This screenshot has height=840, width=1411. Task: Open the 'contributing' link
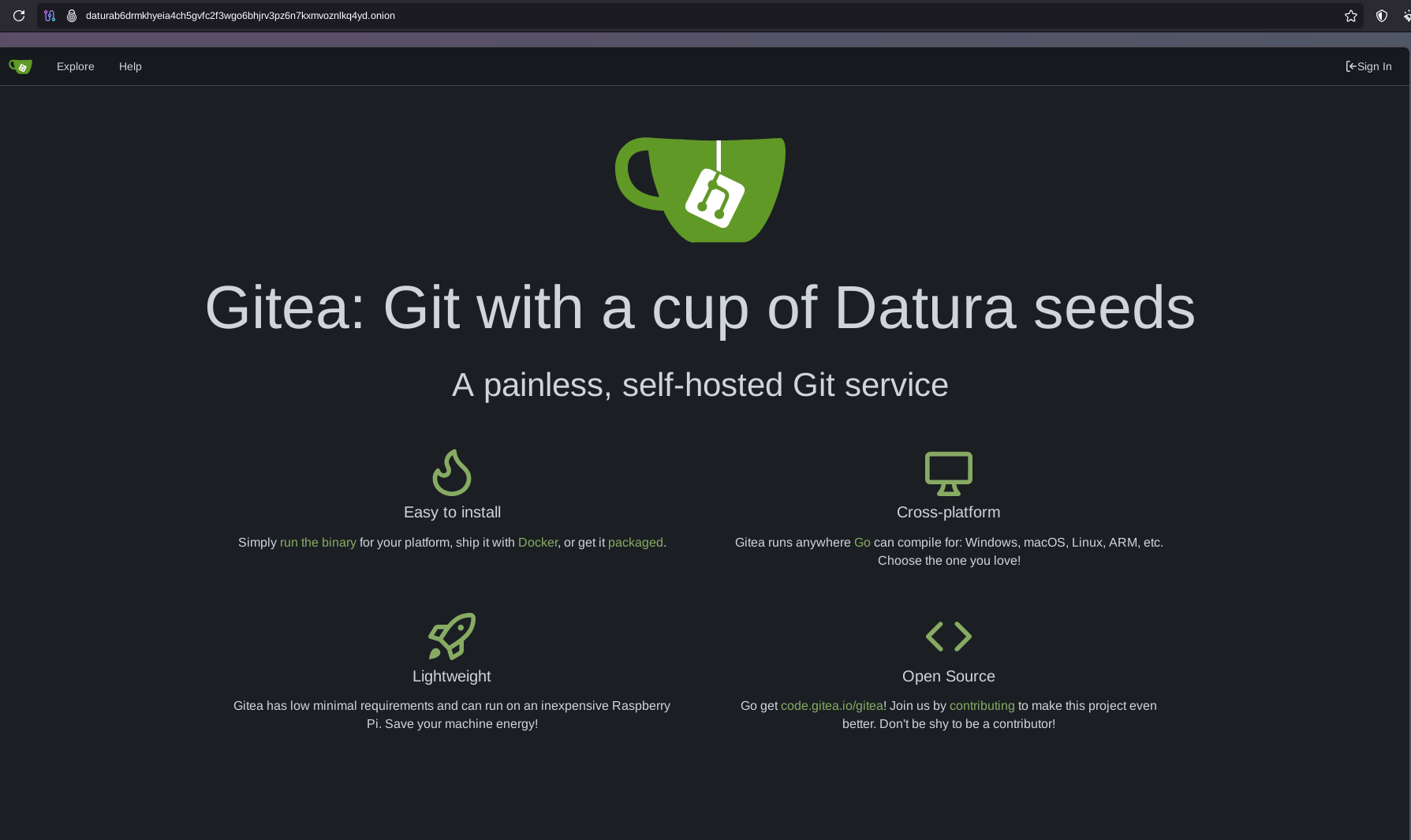click(x=982, y=706)
